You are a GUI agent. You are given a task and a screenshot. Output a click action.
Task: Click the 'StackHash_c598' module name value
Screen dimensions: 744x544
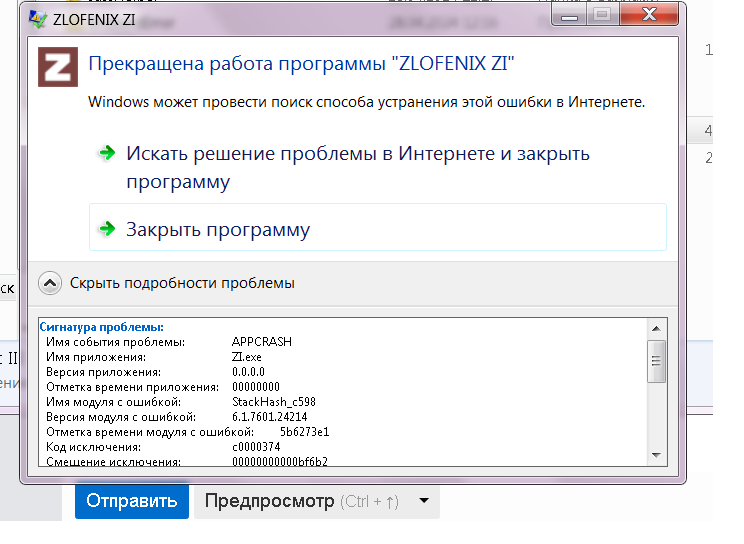click(274, 402)
